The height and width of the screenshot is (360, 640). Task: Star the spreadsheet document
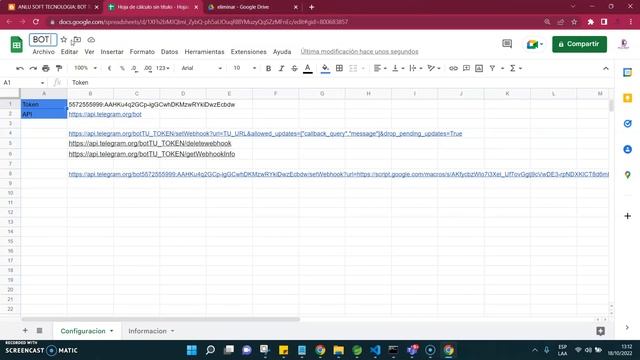pyautogui.click(x=64, y=40)
